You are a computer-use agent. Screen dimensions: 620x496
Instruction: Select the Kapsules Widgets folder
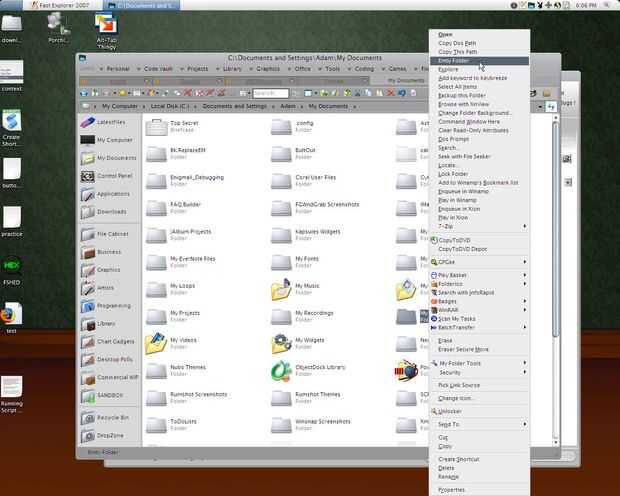(x=306, y=235)
